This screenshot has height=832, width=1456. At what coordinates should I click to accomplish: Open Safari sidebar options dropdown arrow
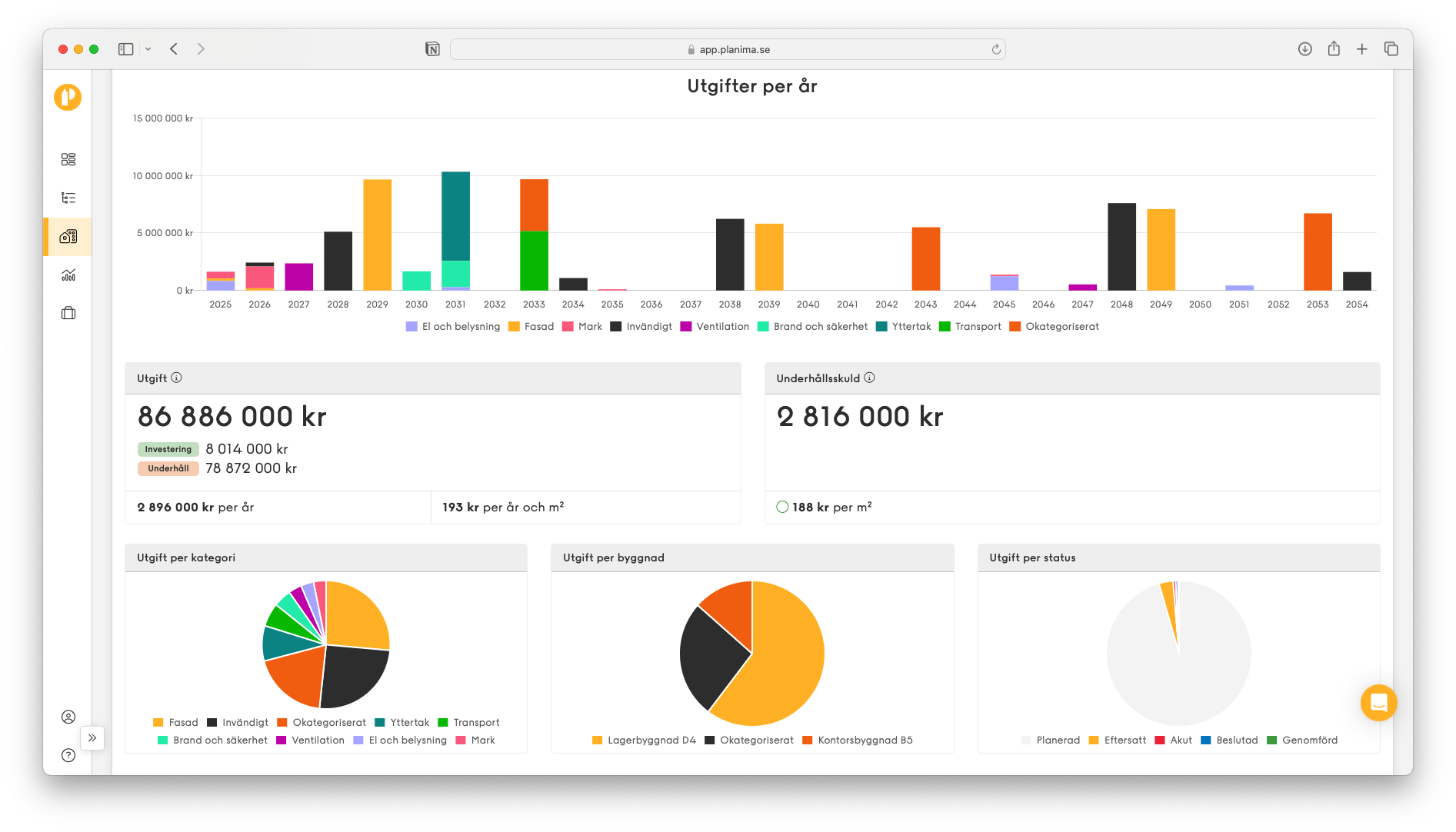[x=148, y=49]
